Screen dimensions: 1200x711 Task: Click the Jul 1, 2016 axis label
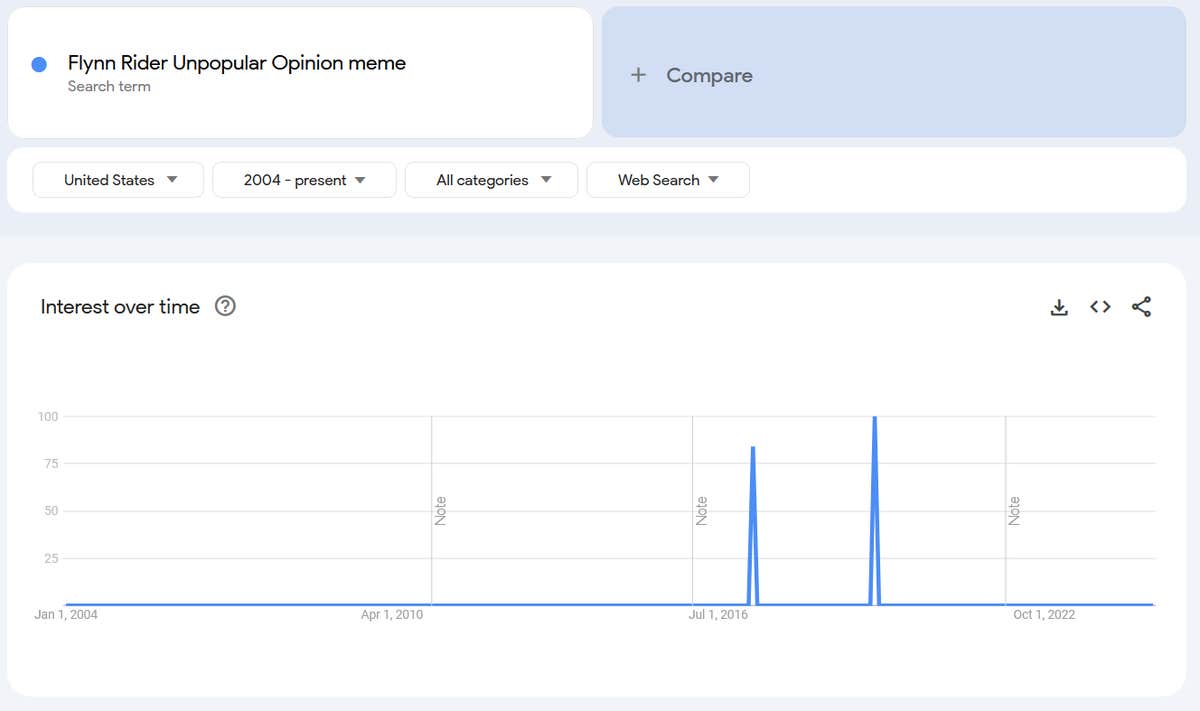718,614
